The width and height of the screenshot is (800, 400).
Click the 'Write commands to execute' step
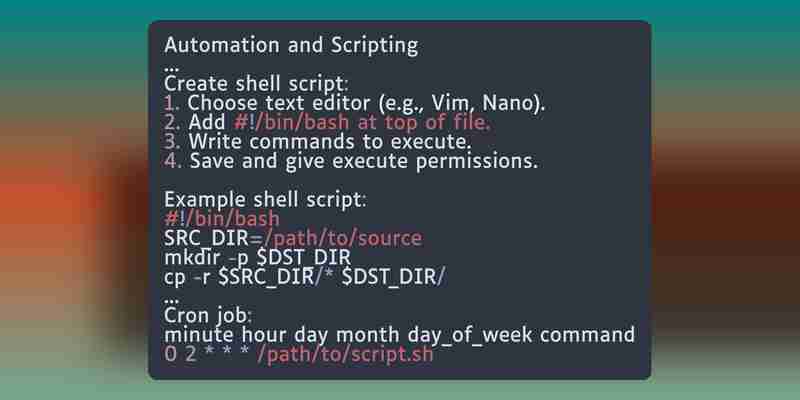click(318, 141)
